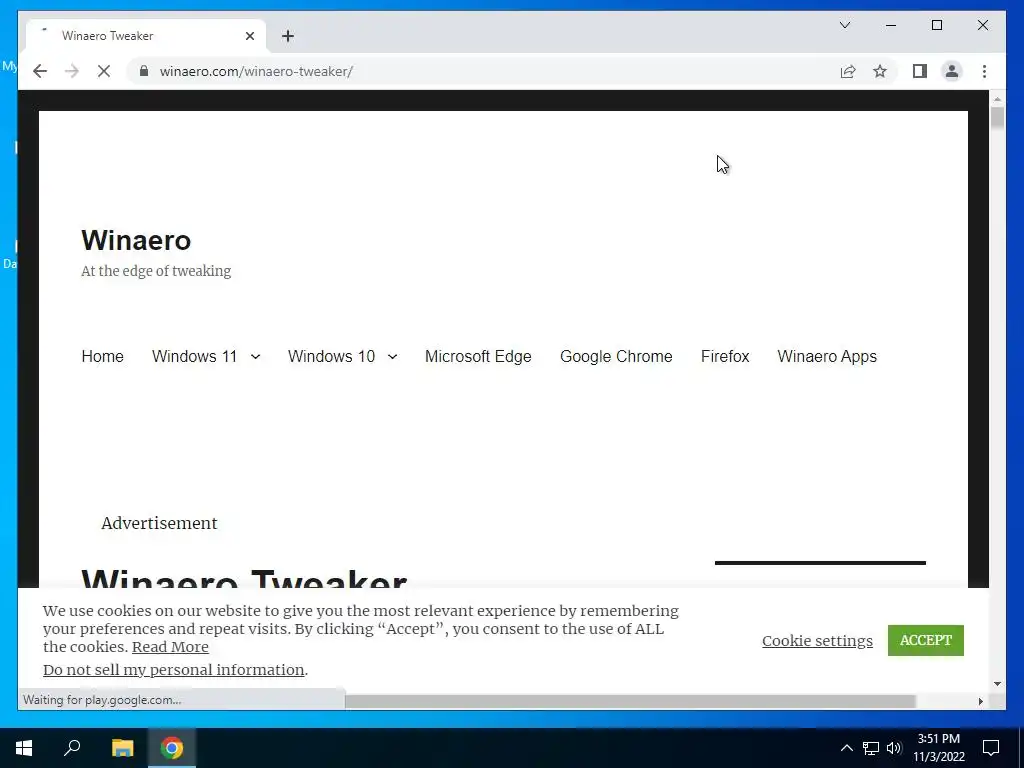Image resolution: width=1024 pixels, height=768 pixels.
Task: Launch File Explorer from taskbar
Action: tap(122, 748)
